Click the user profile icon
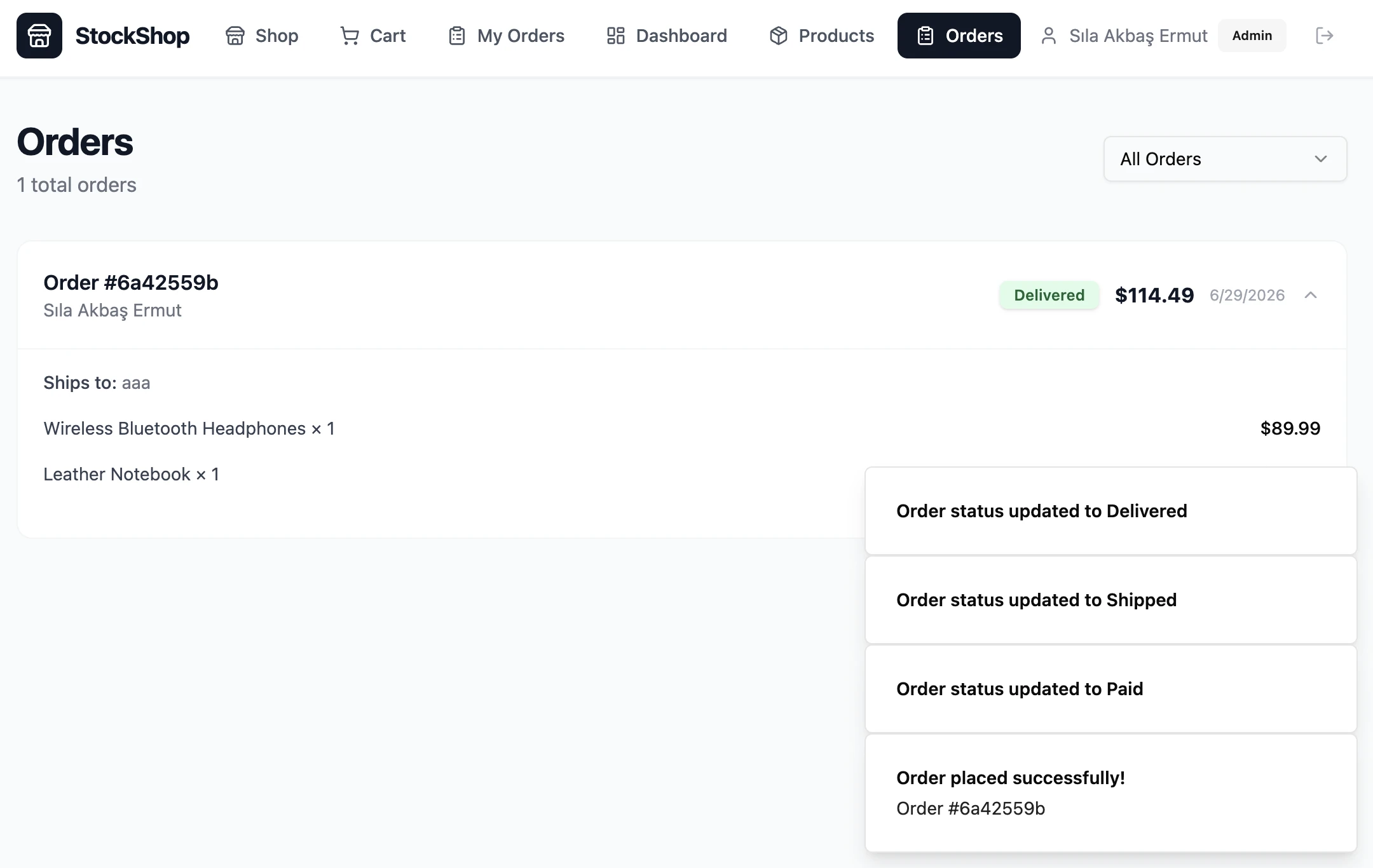The width and height of the screenshot is (1373, 868). (x=1049, y=36)
